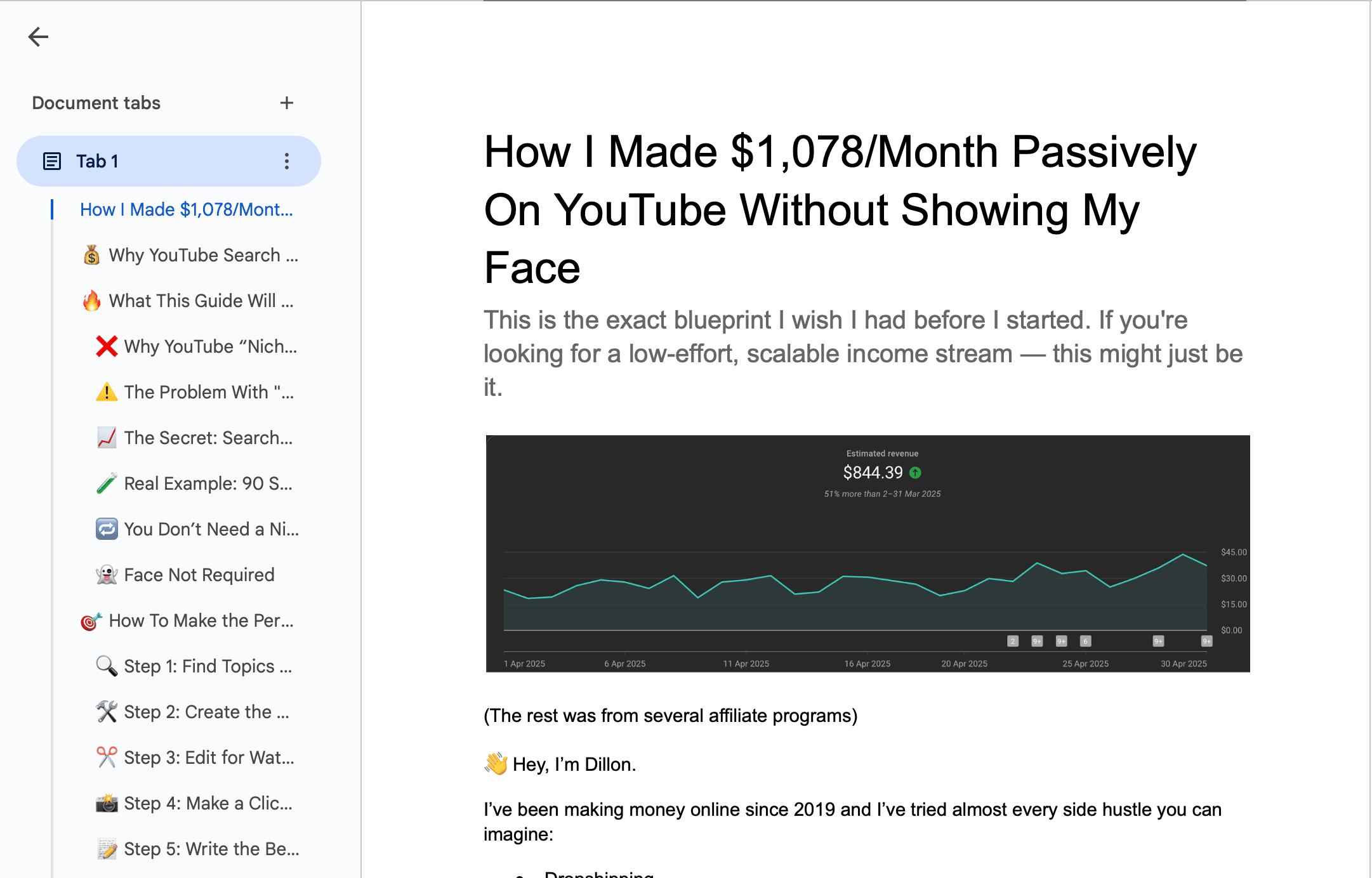The width and height of the screenshot is (1372, 878).
Task: Open "Real Example: 90 S..." outline item
Action: coord(208,483)
